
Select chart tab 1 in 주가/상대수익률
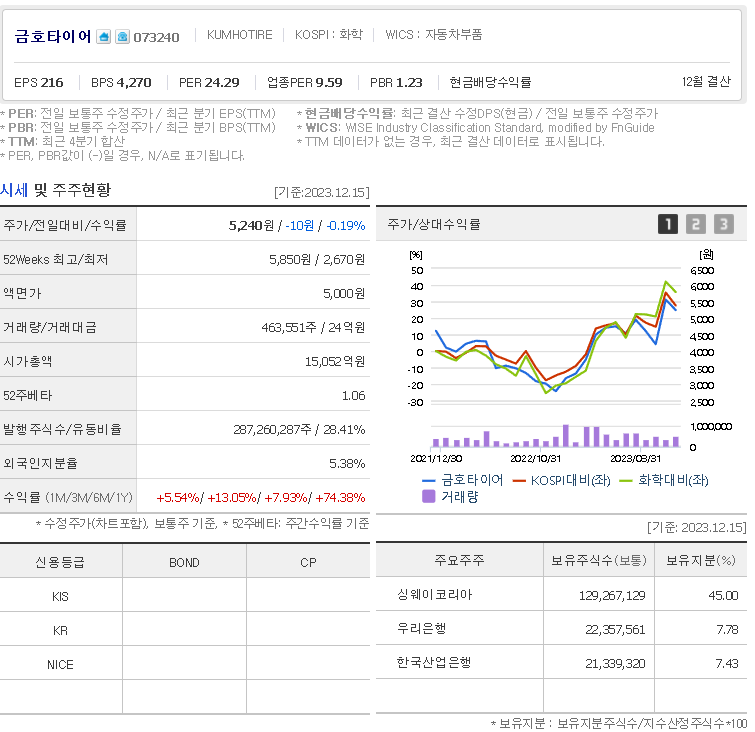tap(668, 224)
